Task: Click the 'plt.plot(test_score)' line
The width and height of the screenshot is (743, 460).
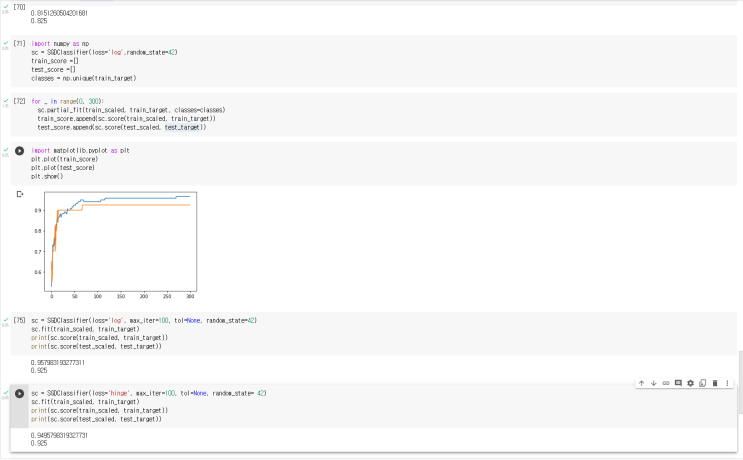Action: pyautogui.click(x=63, y=168)
